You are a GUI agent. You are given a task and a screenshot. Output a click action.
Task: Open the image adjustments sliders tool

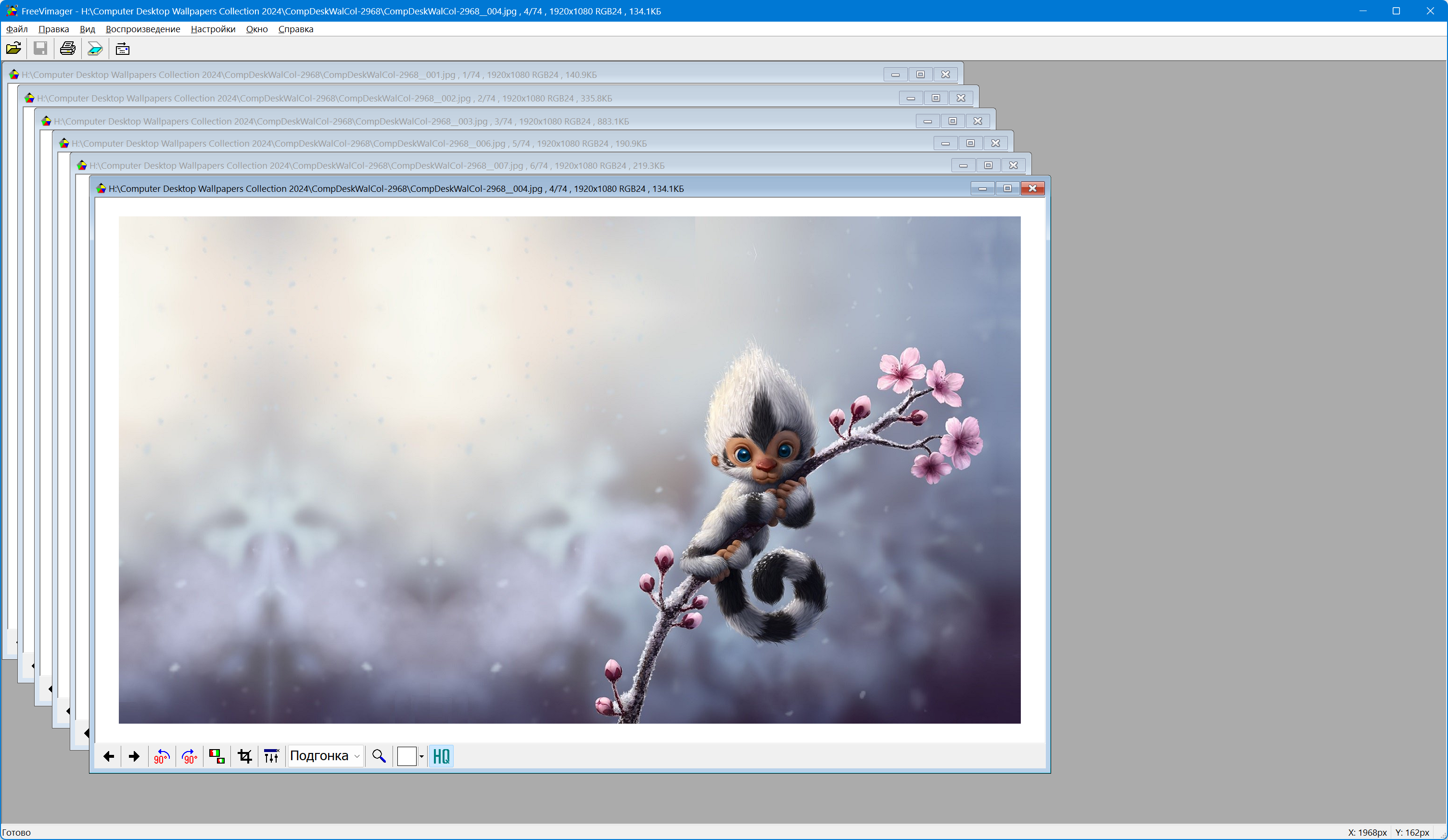(x=271, y=756)
